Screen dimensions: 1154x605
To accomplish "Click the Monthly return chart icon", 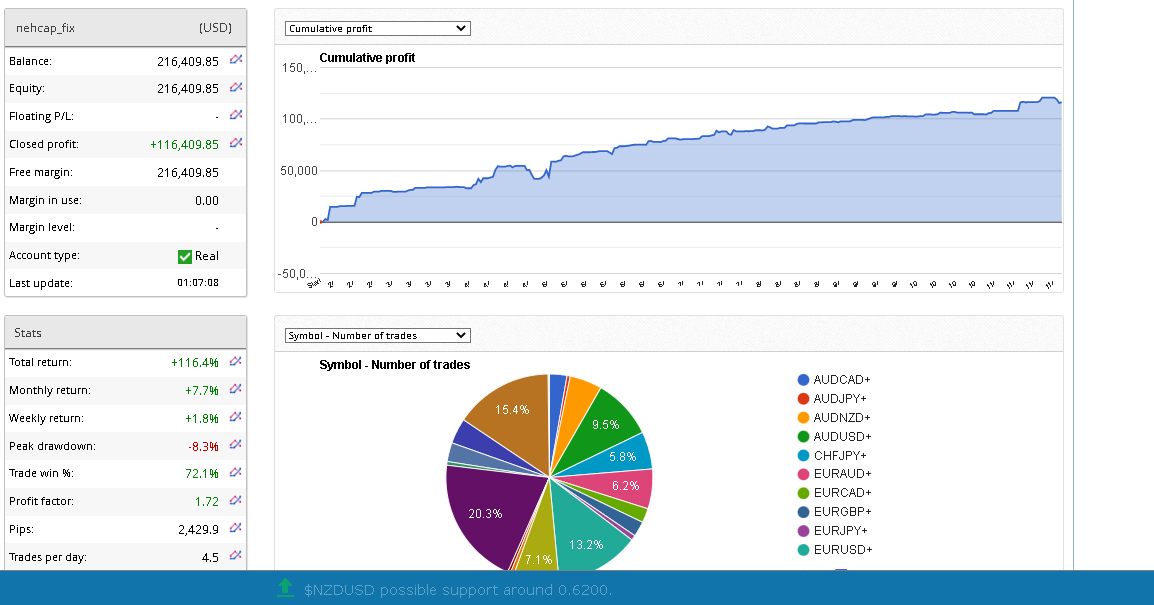I will click(236, 389).
